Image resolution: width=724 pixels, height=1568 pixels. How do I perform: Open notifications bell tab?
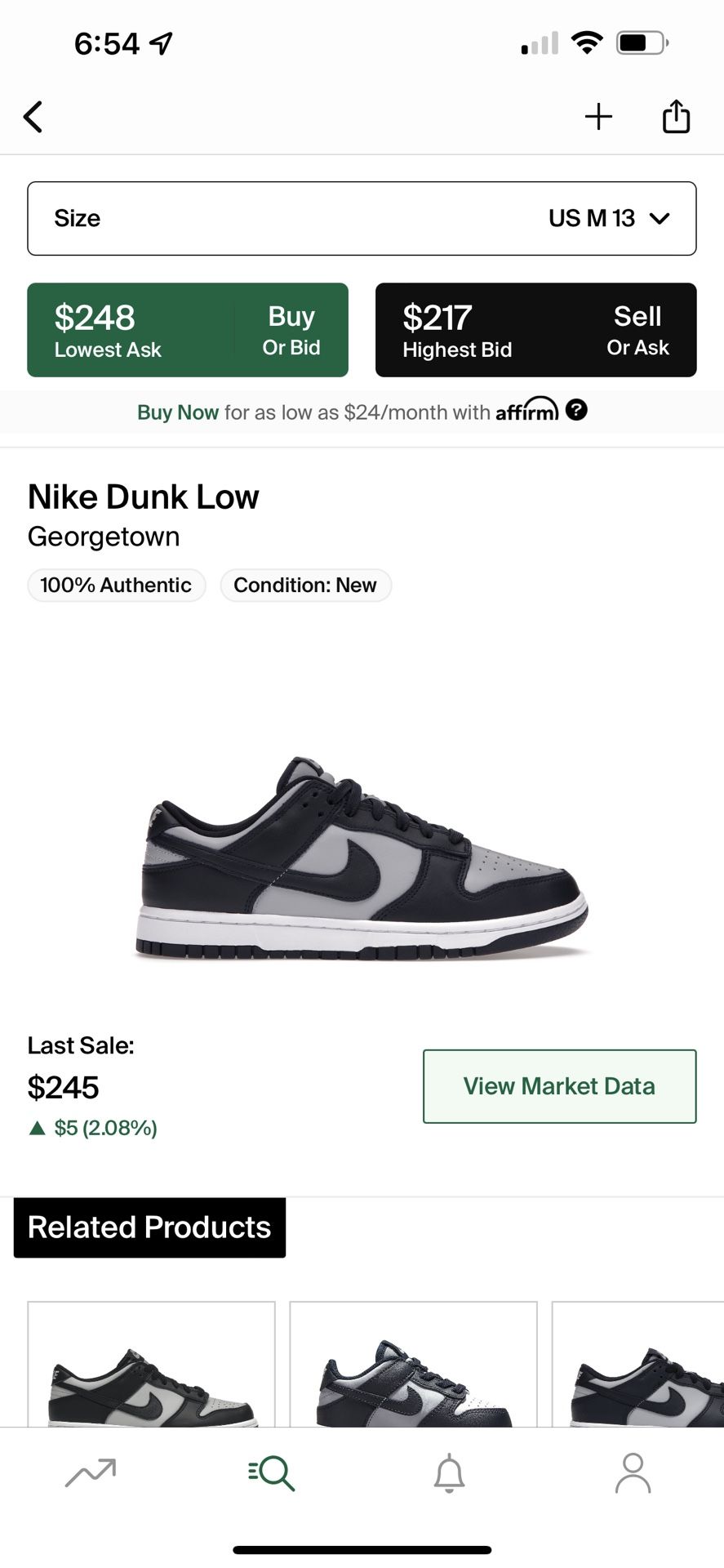[x=449, y=1472]
